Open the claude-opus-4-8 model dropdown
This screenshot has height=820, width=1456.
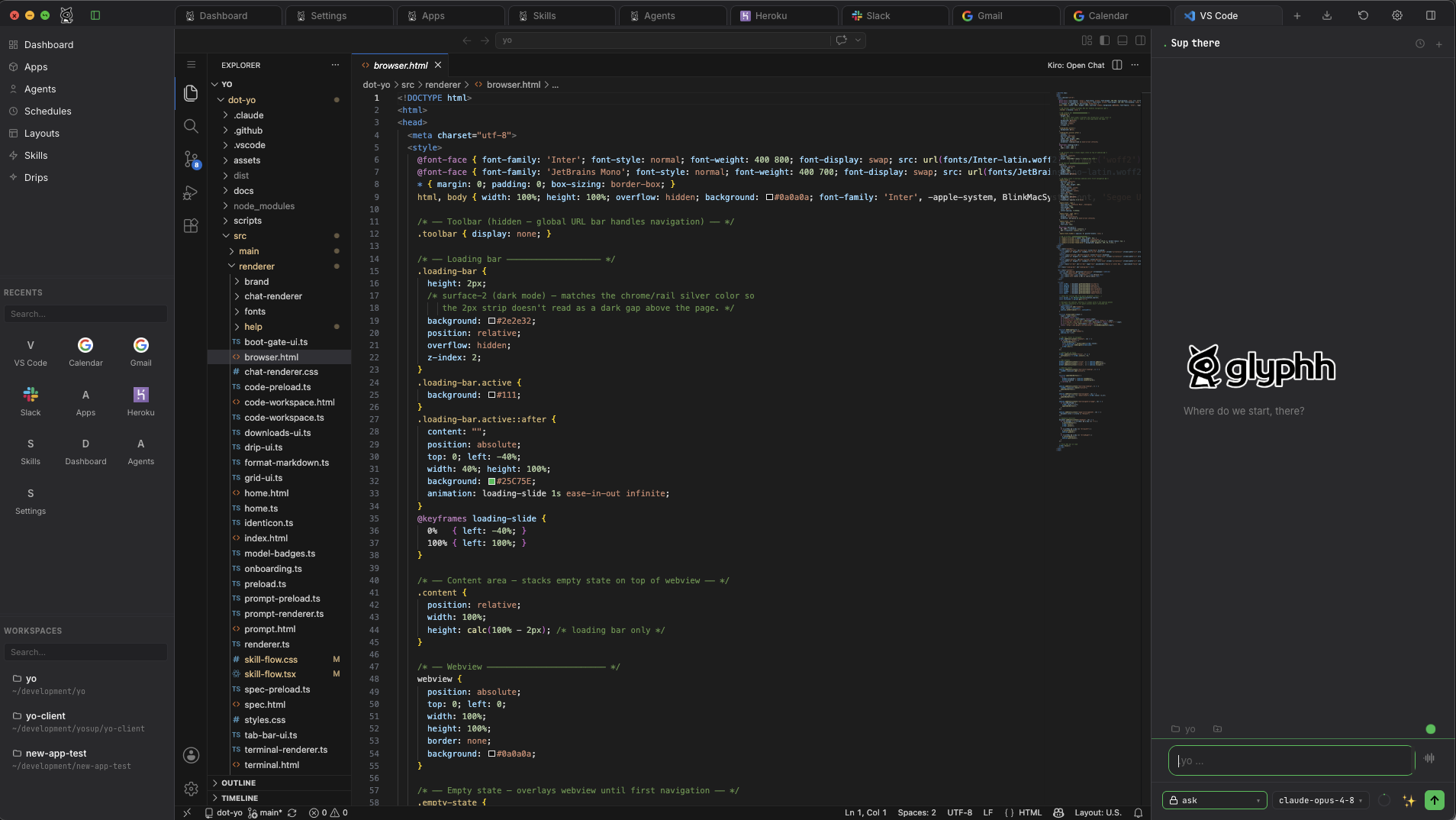(x=1320, y=800)
